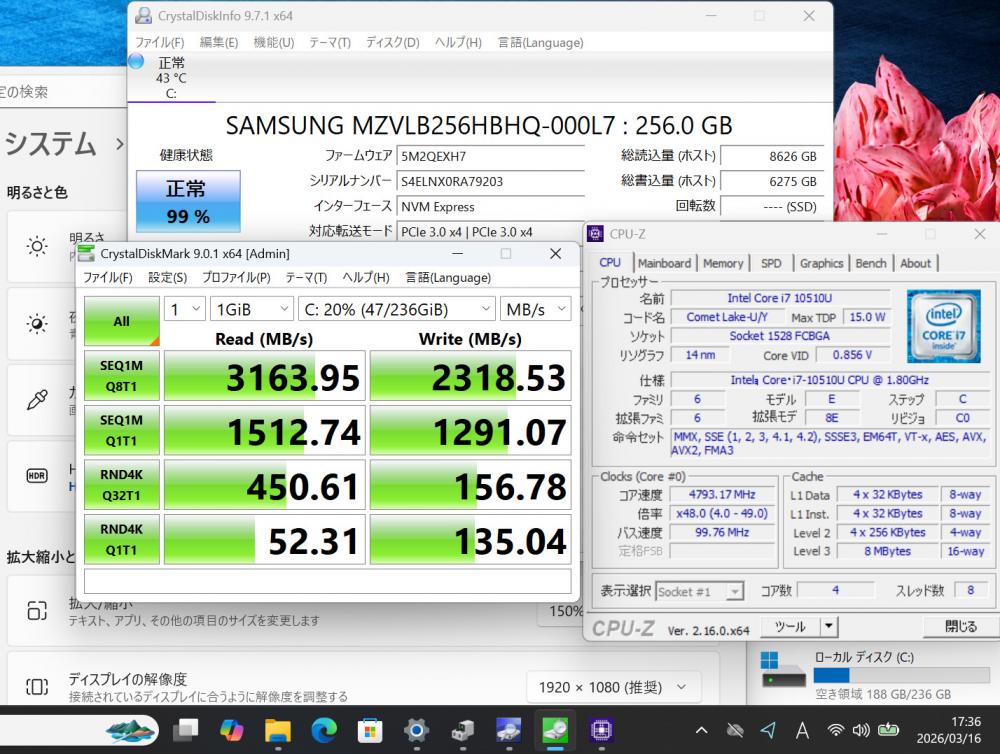Open the MB/s unit dropdown
This screenshot has width=1000, height=754.
tap(536, 309)
